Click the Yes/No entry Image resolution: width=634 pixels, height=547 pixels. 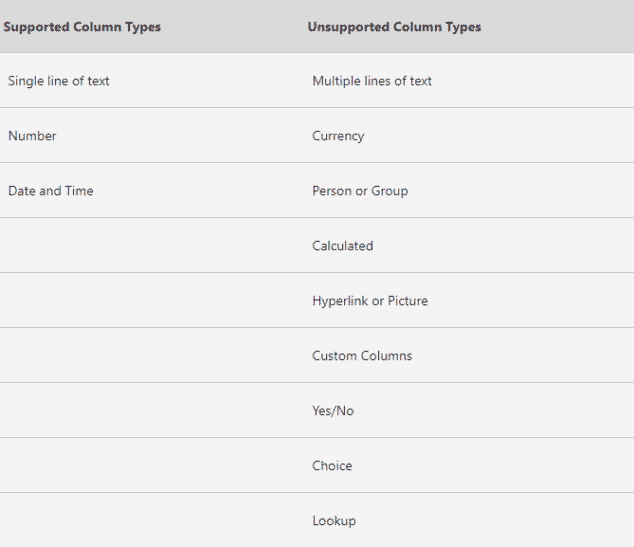pos(333,411)
